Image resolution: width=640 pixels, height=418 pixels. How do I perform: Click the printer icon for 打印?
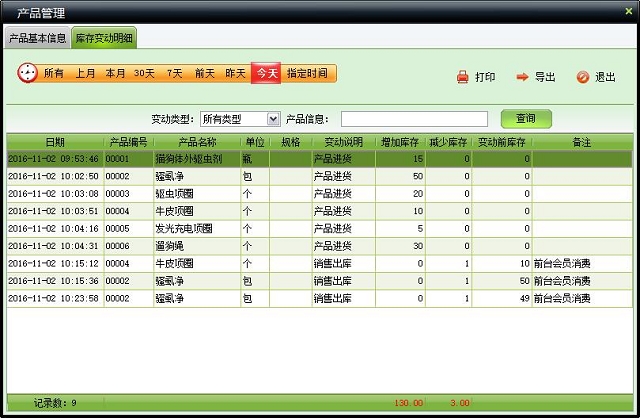tap(462, 77)
